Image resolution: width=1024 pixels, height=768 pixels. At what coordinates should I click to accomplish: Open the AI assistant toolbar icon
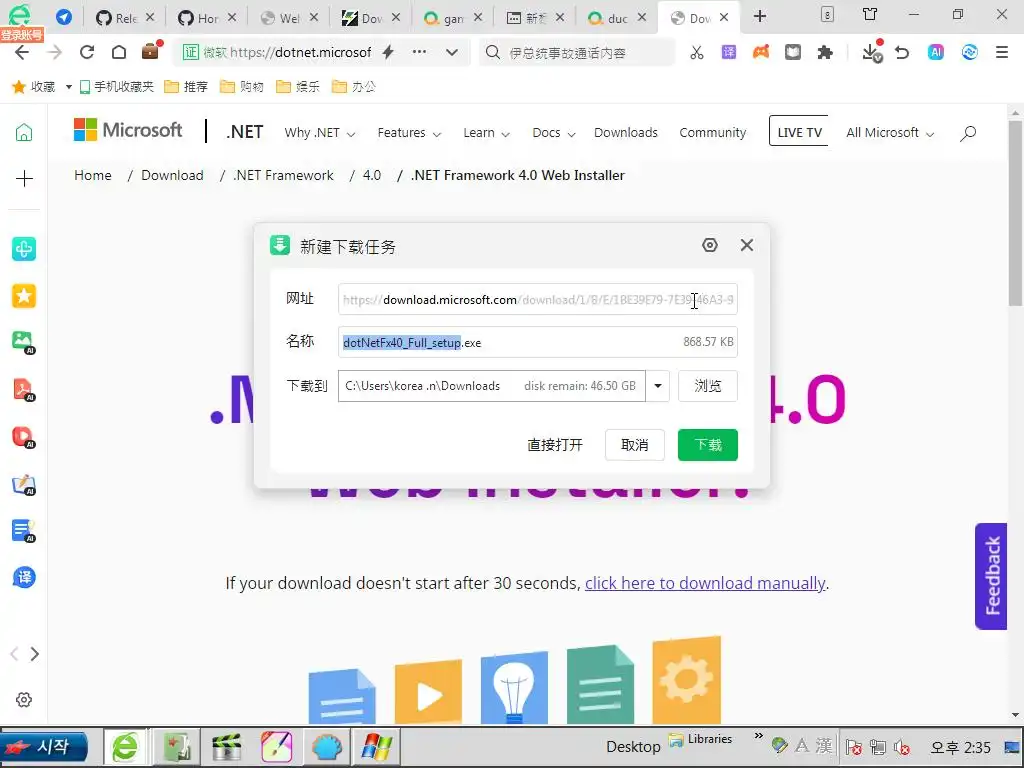click(936, 52)
